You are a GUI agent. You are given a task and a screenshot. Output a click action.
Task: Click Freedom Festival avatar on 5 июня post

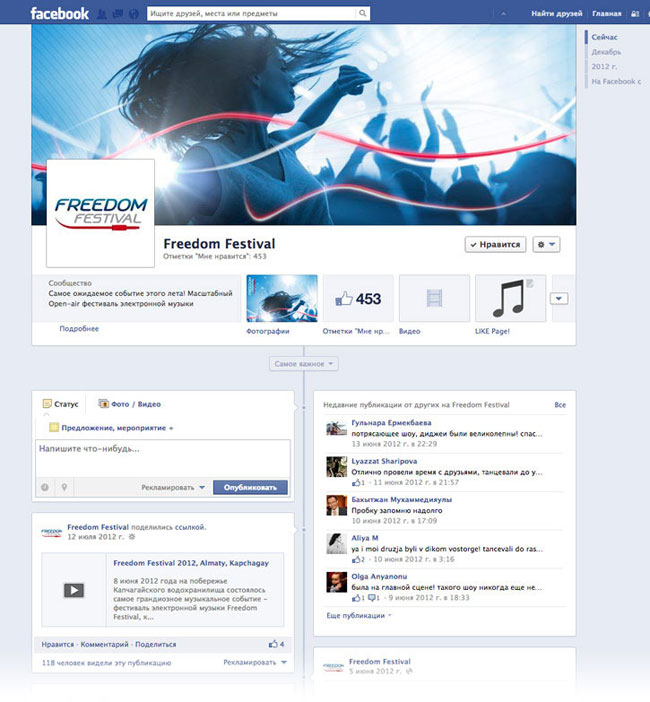point(334,667)
